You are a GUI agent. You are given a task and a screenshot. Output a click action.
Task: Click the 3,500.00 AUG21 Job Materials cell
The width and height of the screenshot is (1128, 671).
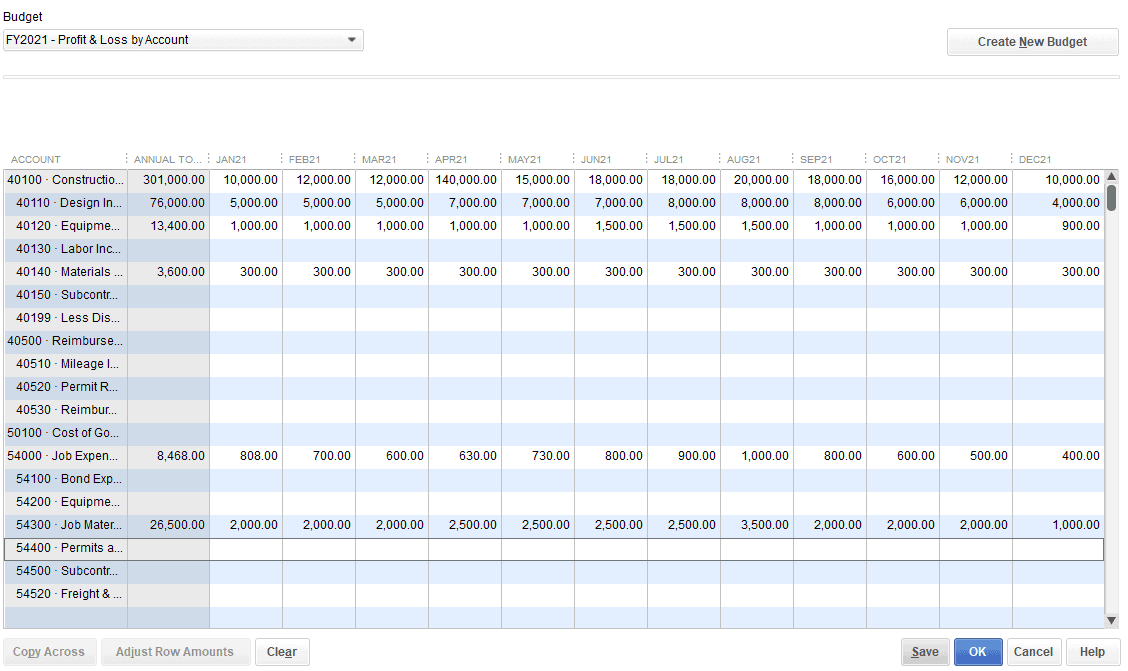click(x=757, y=525)
